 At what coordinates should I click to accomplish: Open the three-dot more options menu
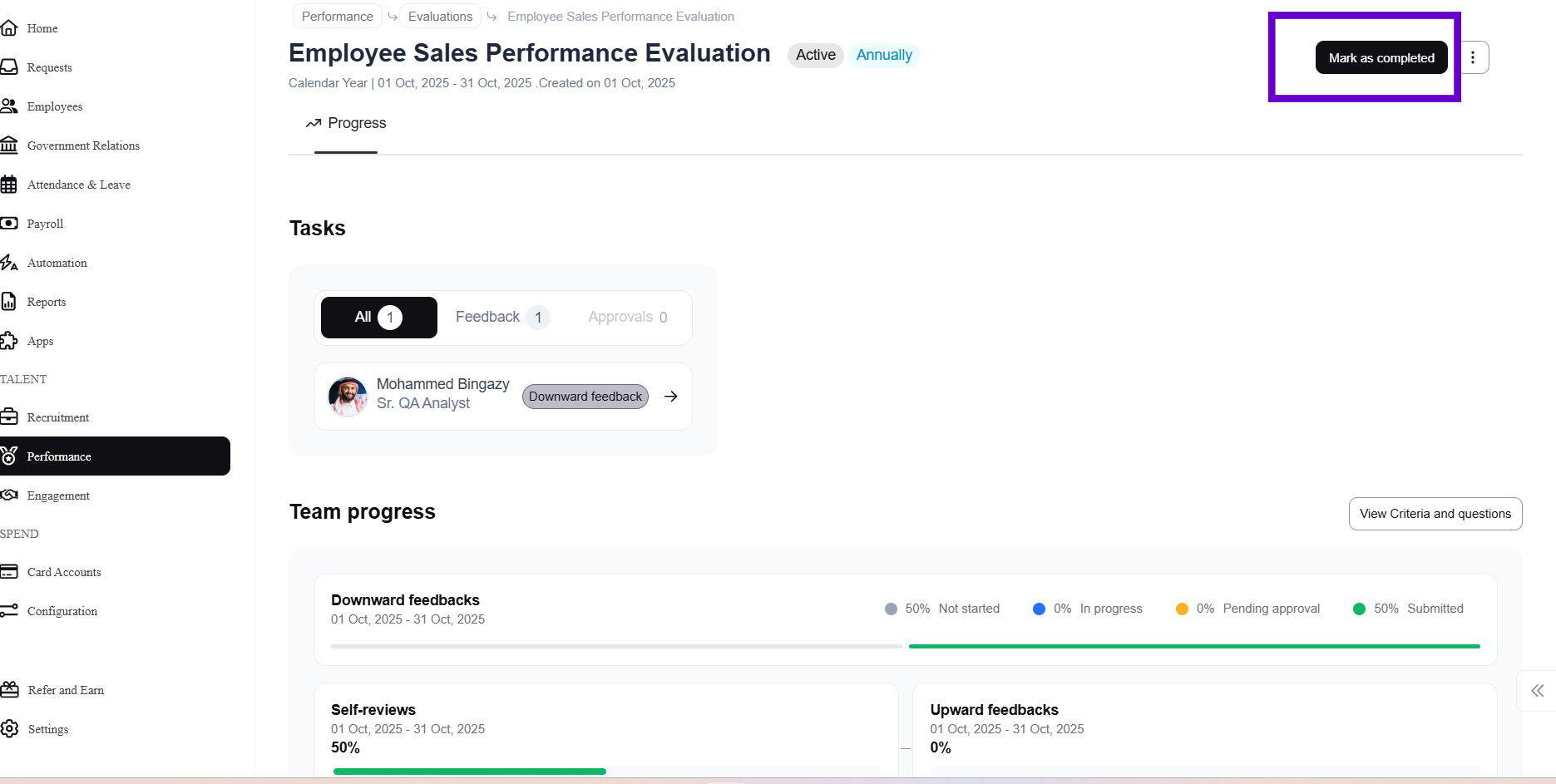point(1473,57)
